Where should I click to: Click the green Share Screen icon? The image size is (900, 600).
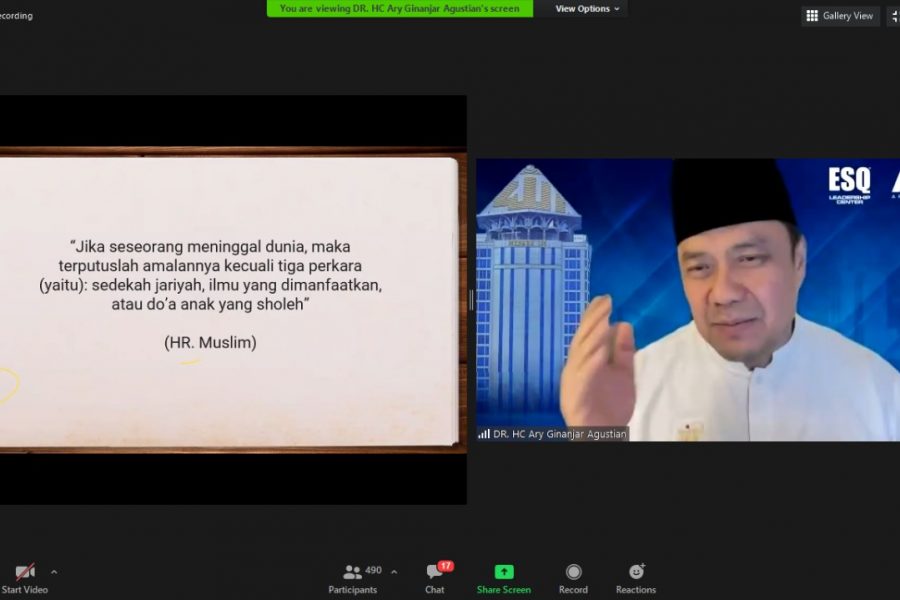504,572
